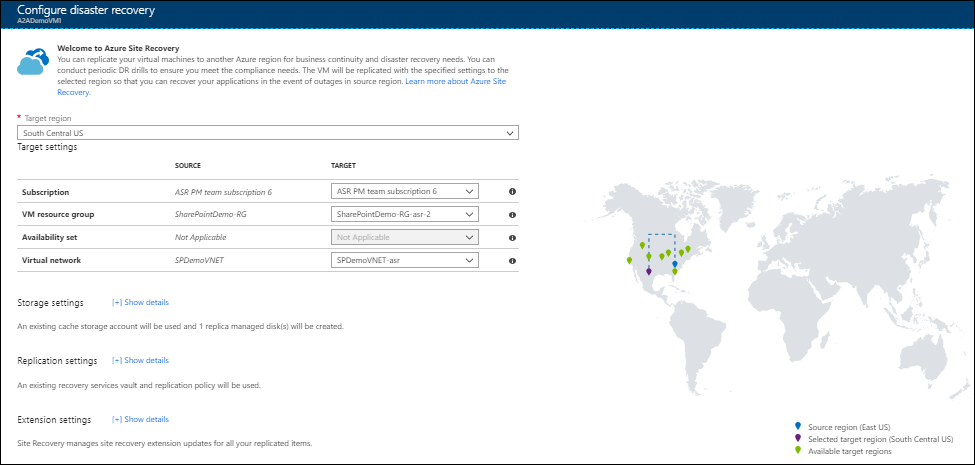The height and width of the screenshot is (465, 975).
Task: Click the info icon for VM resource group
Action: [512, 214]
